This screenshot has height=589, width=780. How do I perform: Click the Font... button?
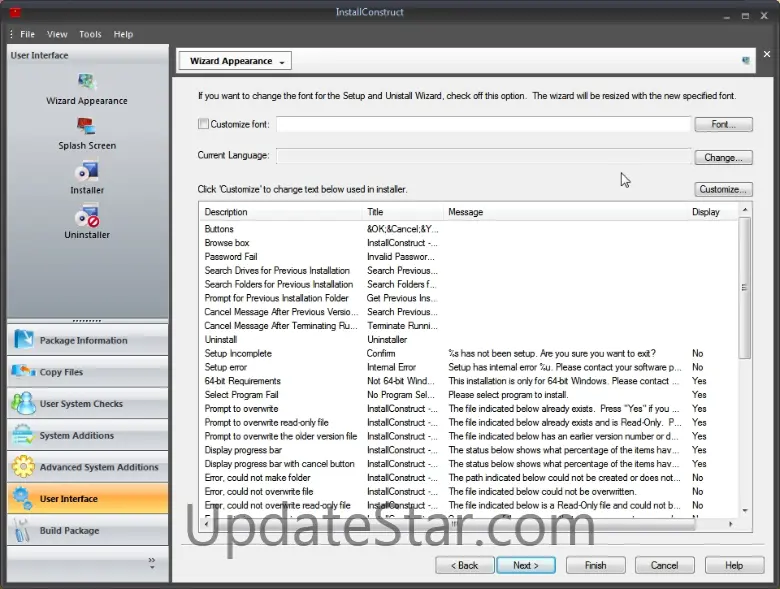pos(723,124)
